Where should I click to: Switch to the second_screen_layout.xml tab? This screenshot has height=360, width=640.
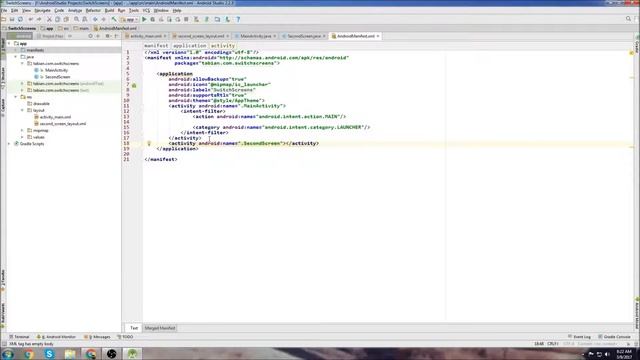click(x=201, y=36)
